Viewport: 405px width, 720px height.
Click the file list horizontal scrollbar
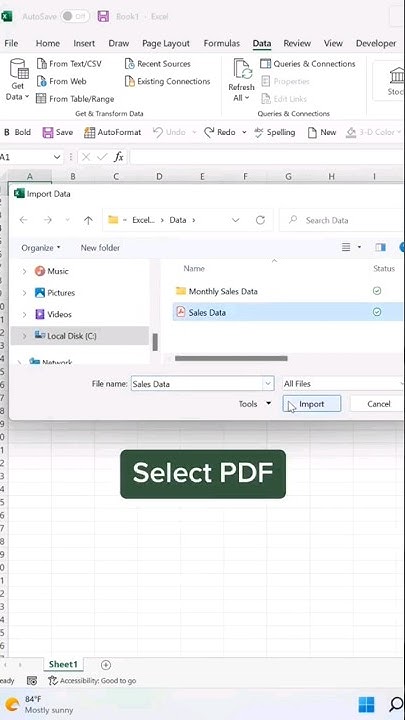coord(231,358)
